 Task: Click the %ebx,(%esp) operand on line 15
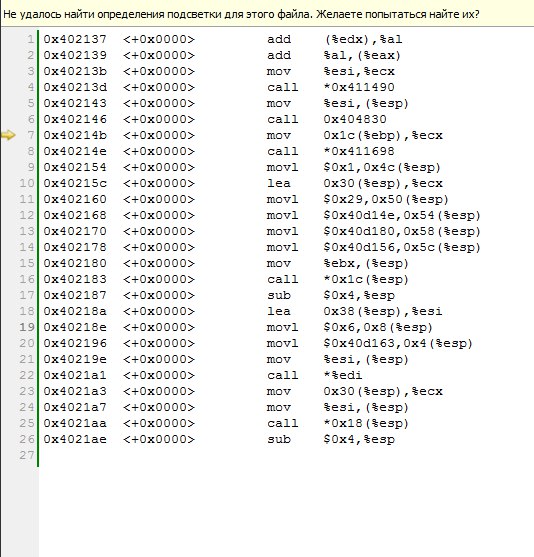tap(366, 263)
